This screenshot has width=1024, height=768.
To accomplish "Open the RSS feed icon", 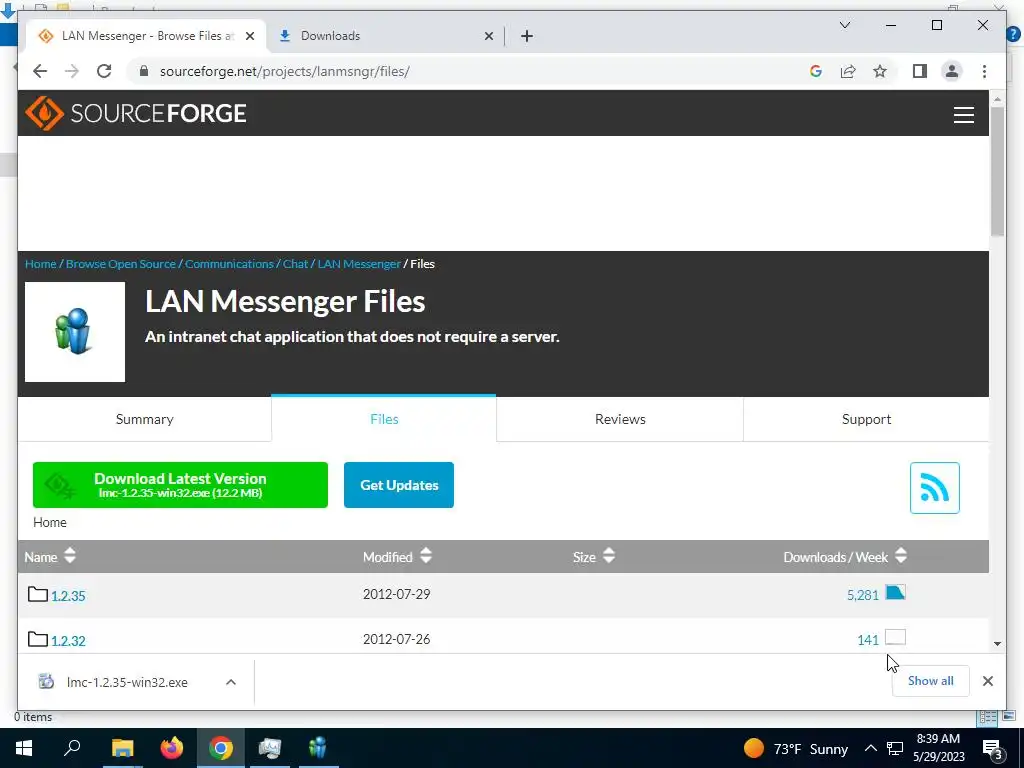I will [935, 488].
